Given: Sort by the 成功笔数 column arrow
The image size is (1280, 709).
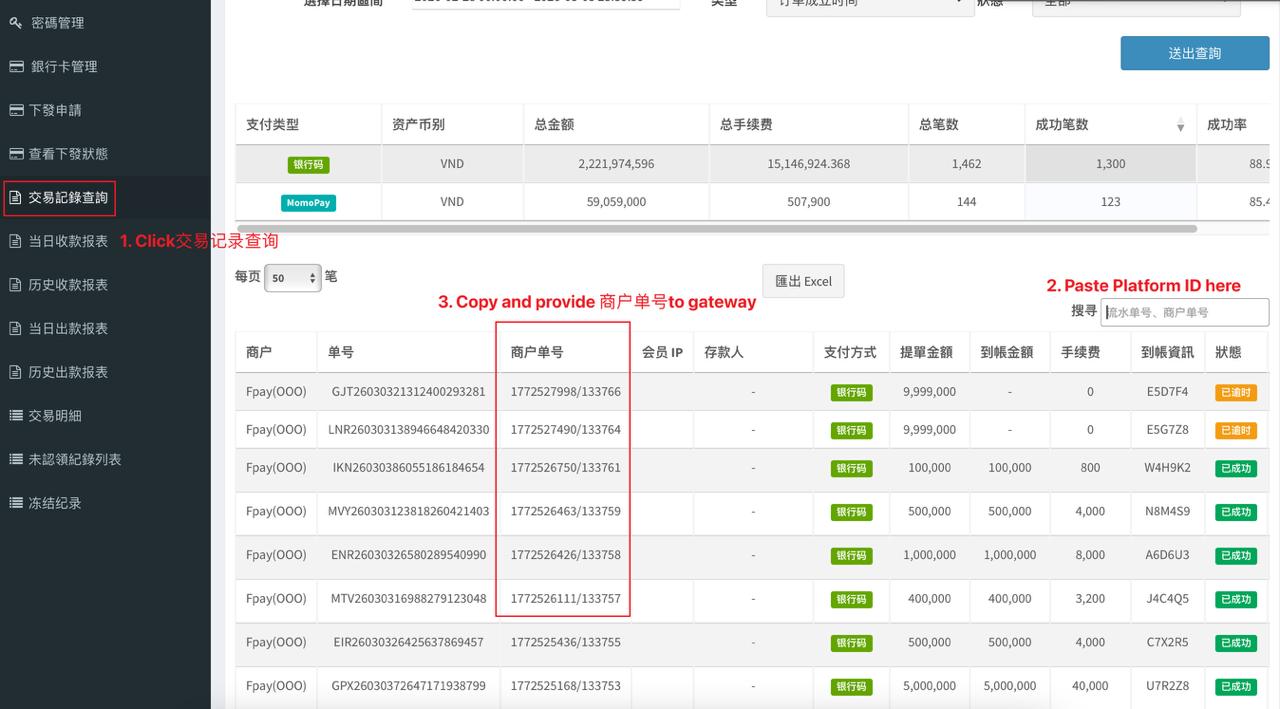Looking at the screenshot, I should pyautogui.click(x=1180, y=126).
